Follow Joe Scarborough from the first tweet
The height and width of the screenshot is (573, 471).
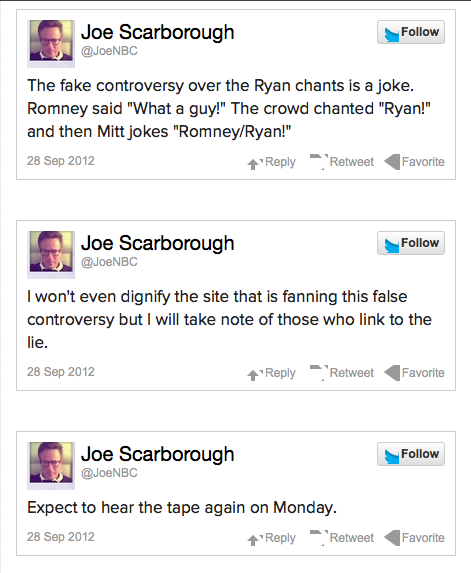(x=411, y=32)
